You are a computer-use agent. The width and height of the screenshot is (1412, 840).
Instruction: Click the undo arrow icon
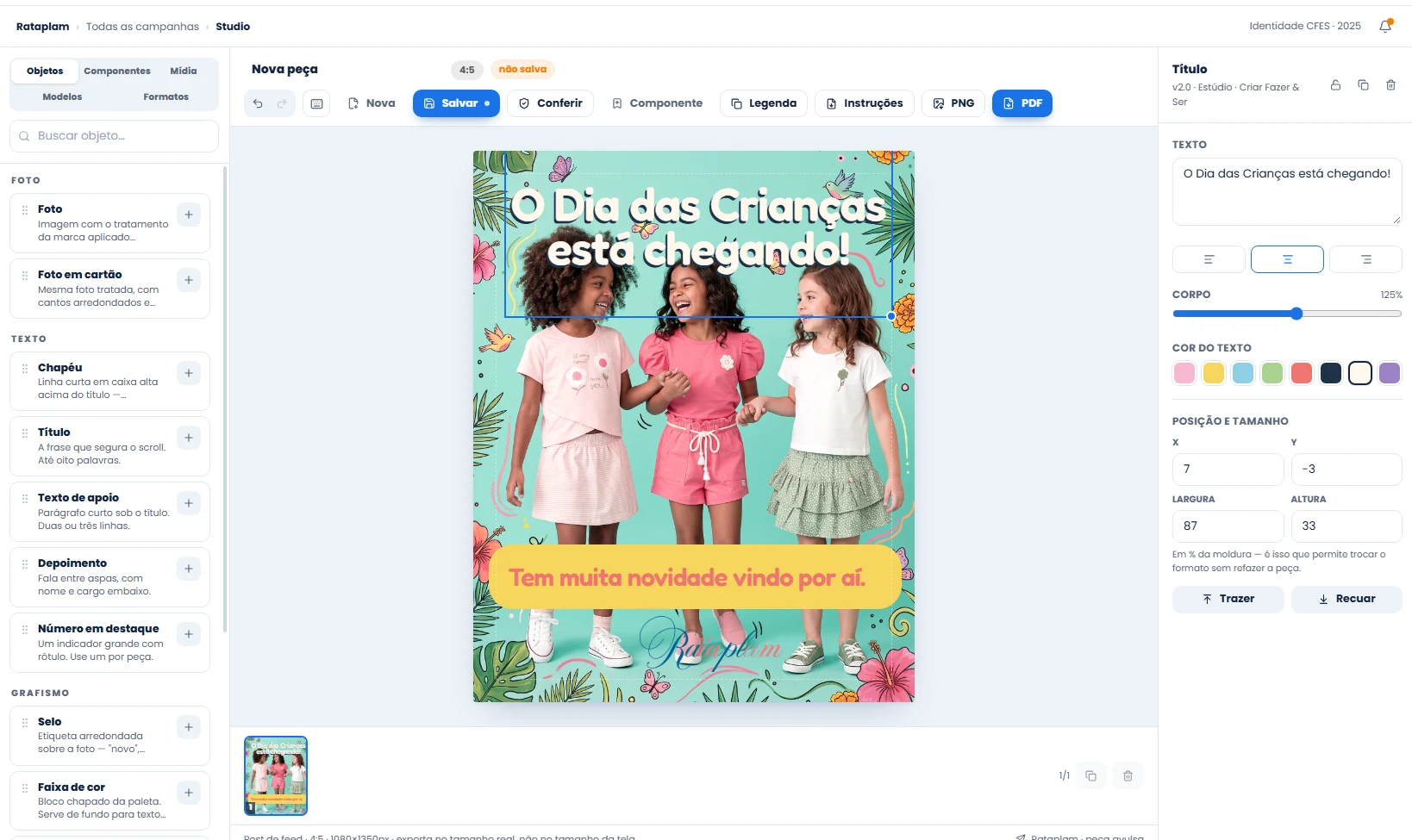(x=258, y=103)
